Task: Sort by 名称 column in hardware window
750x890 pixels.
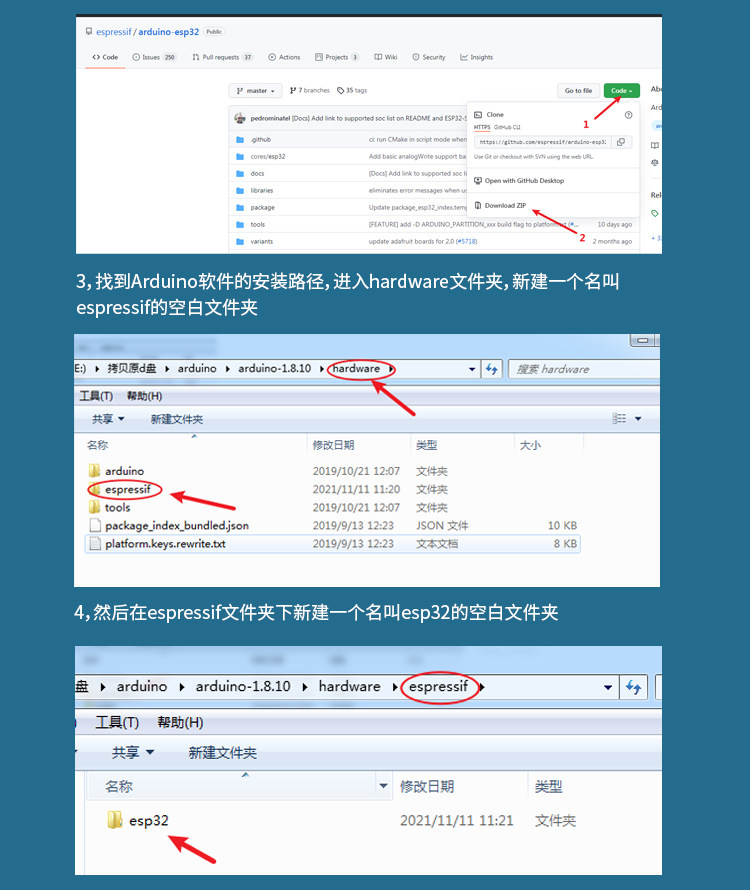Action: (x=97, y=446)
